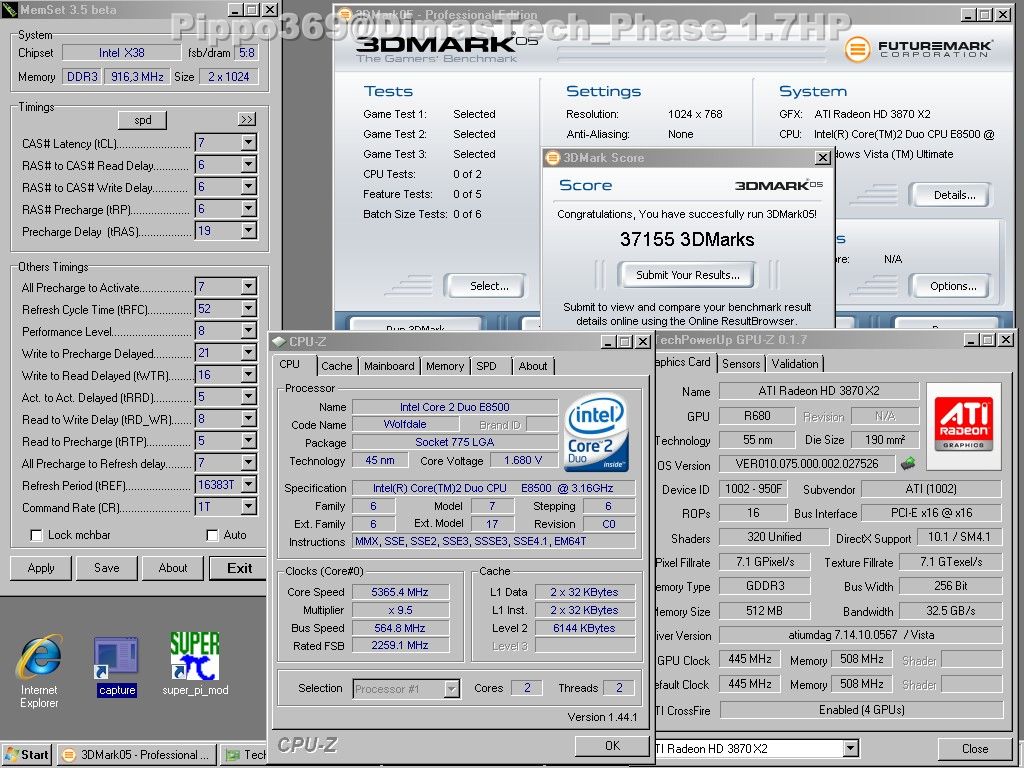Click the BIOS version save chip icon in GPU-Z
1024x768 pixels.
pyautogui.click(x=908, y=464)
